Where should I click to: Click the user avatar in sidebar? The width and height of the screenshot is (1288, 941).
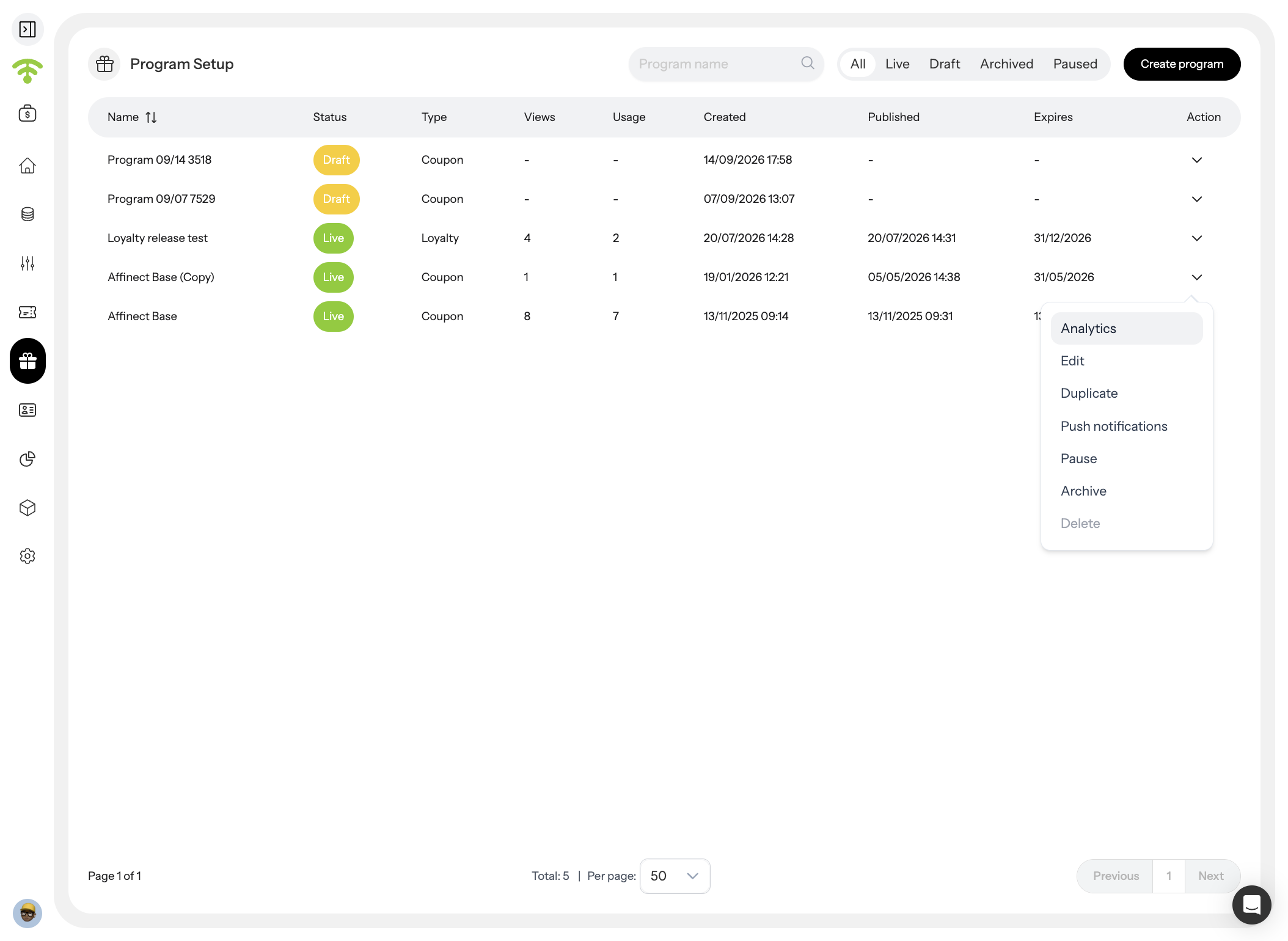(27, 914)
